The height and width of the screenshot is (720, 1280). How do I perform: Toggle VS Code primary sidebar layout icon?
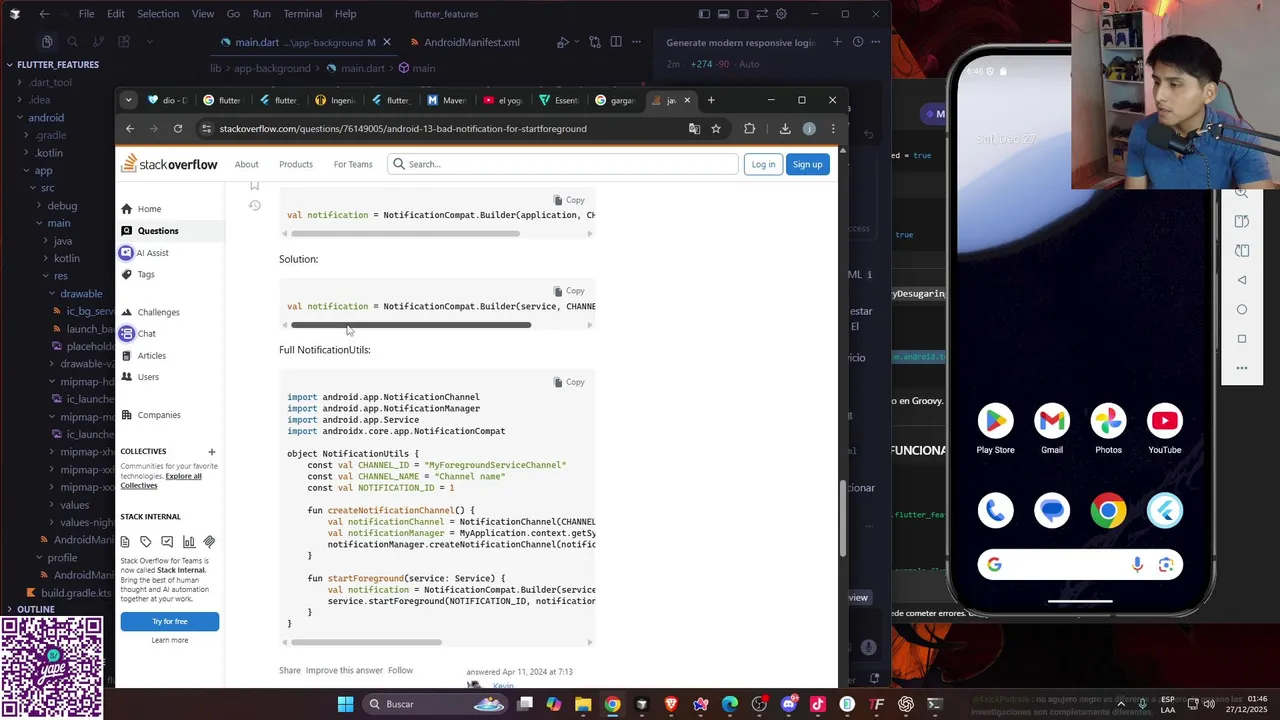coord(704,14)
